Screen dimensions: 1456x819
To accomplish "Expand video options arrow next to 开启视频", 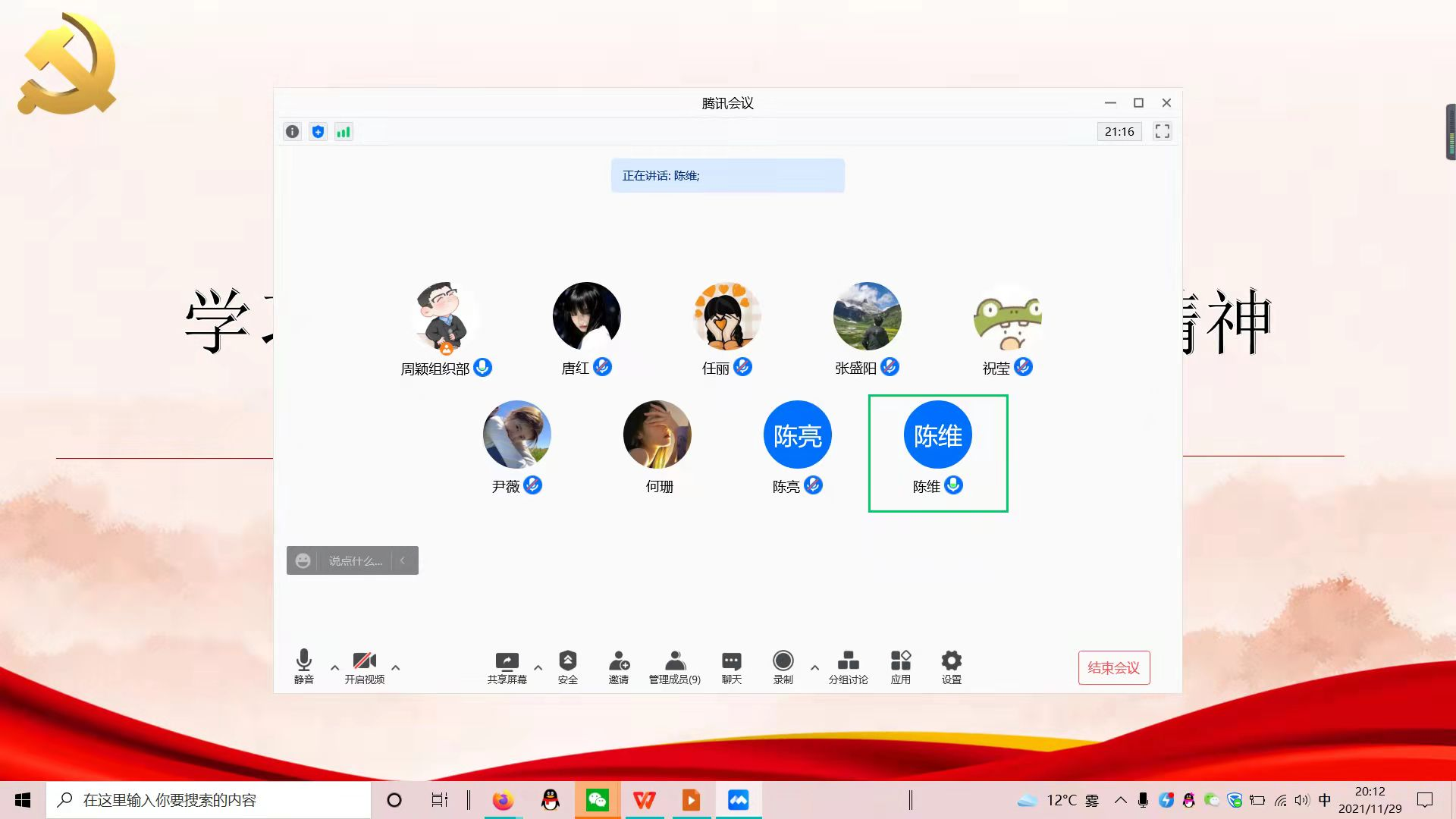I will tap(395, 667).
